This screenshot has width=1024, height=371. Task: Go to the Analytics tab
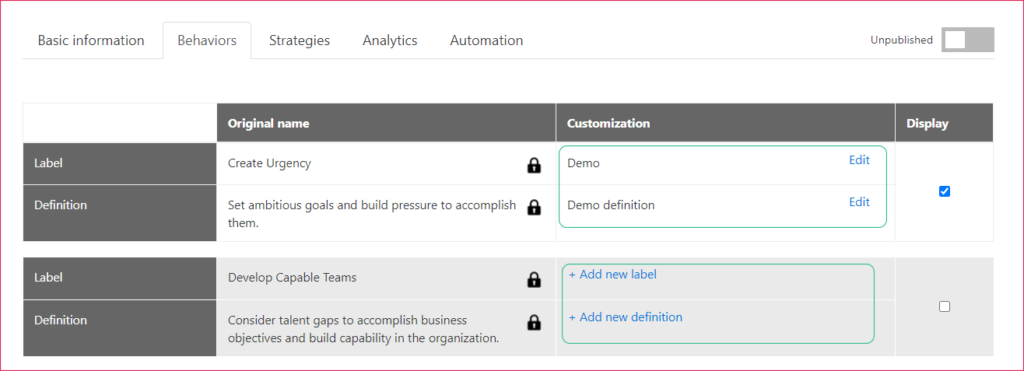click(390, 40)
